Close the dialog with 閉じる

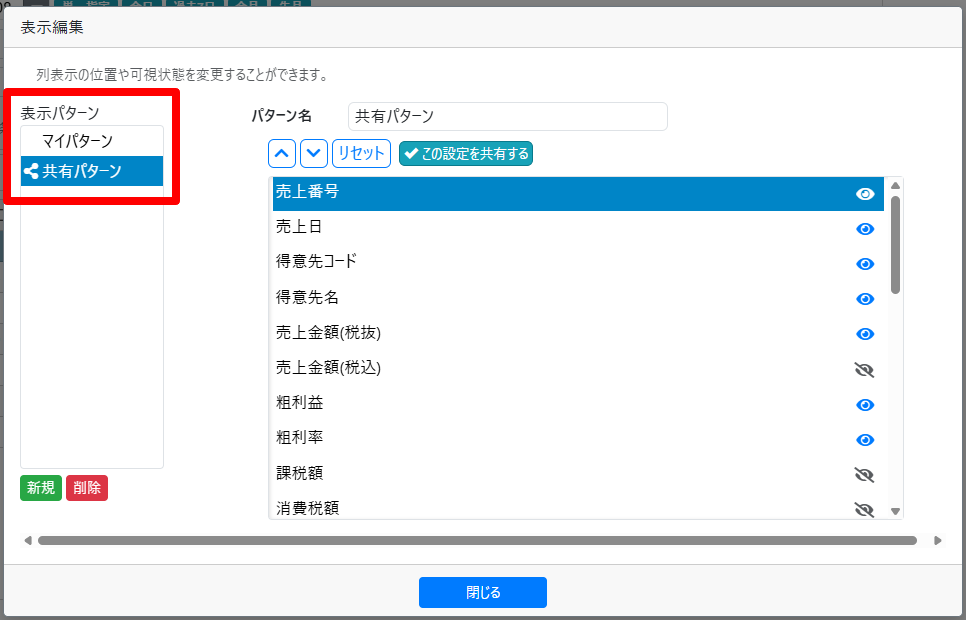[x=482, y=592]
